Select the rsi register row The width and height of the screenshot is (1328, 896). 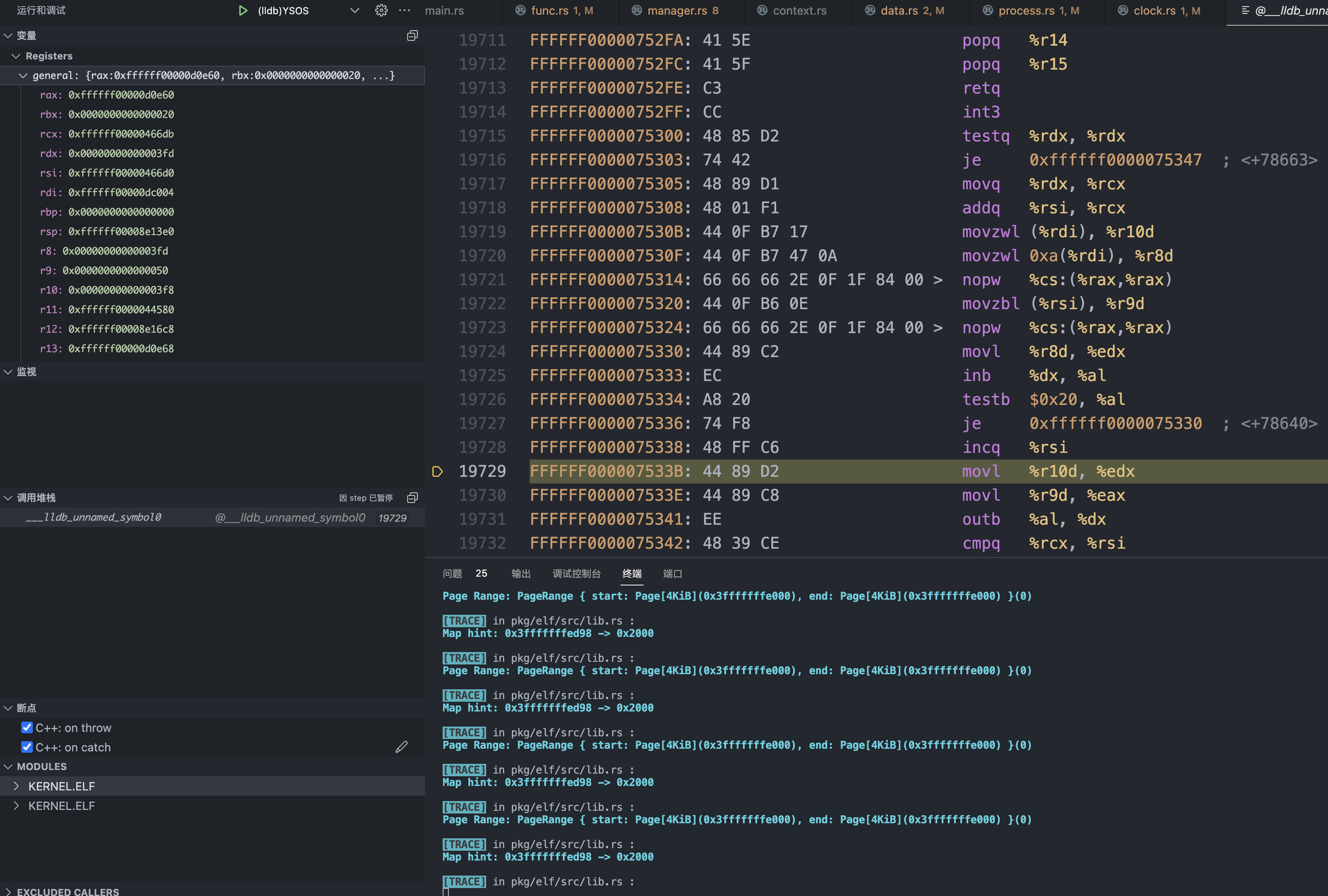point(212,173)
